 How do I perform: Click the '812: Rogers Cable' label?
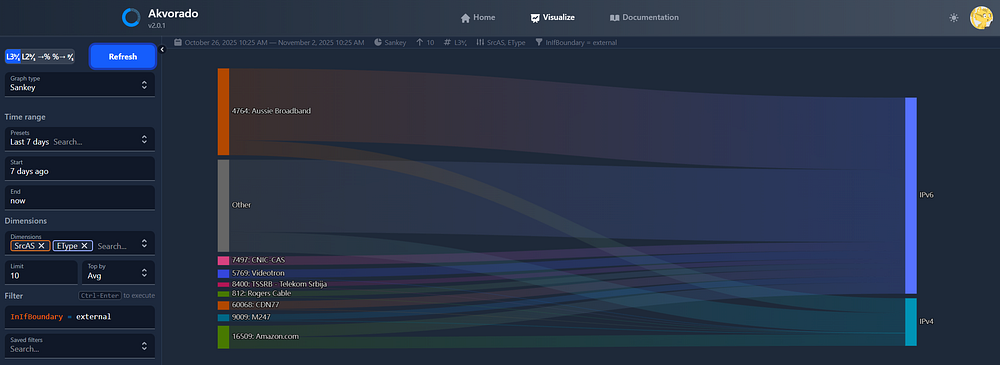(261, 294)
